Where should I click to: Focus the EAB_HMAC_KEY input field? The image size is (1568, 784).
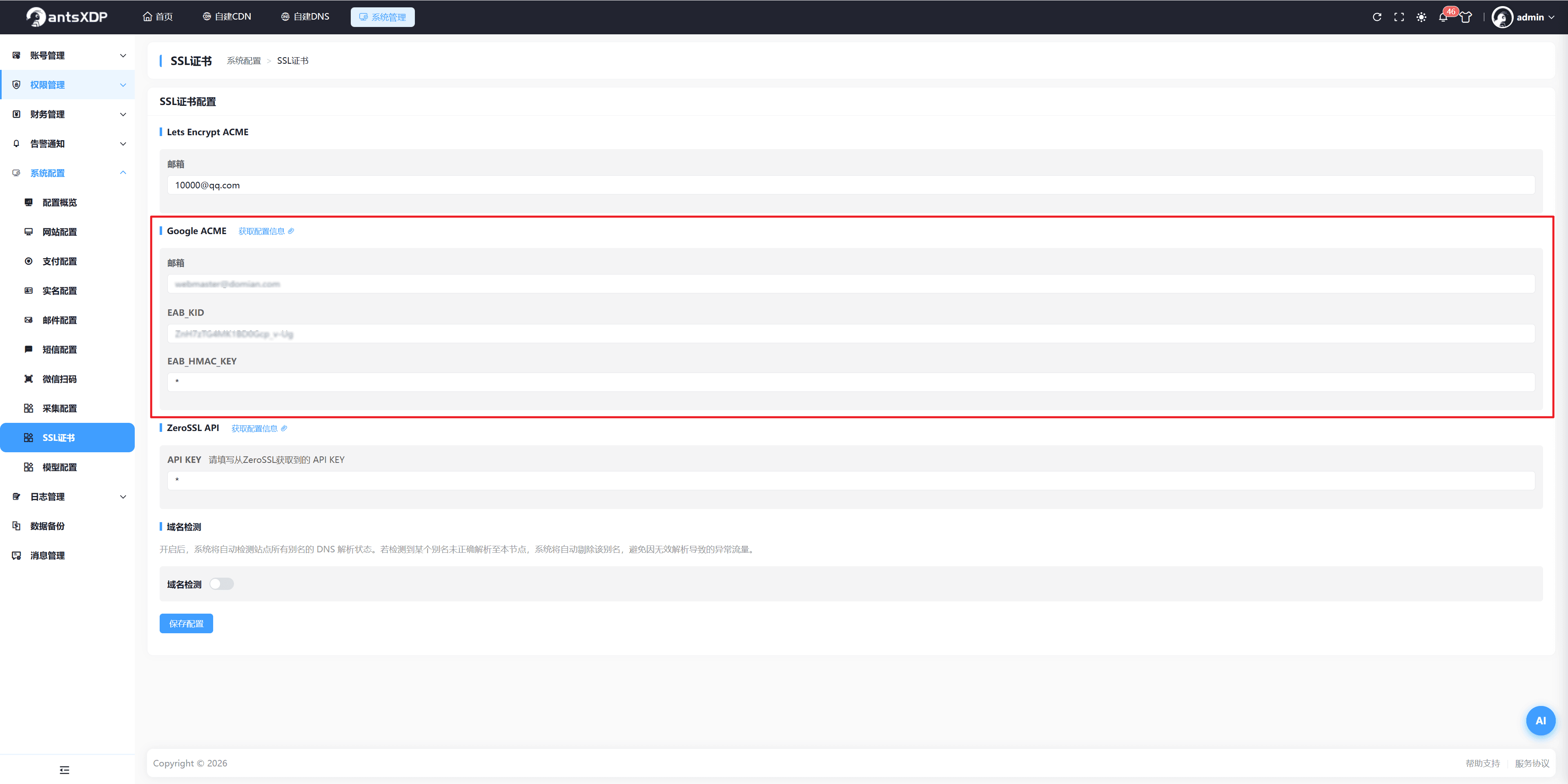pyautogui.click(x=851, y=382)
